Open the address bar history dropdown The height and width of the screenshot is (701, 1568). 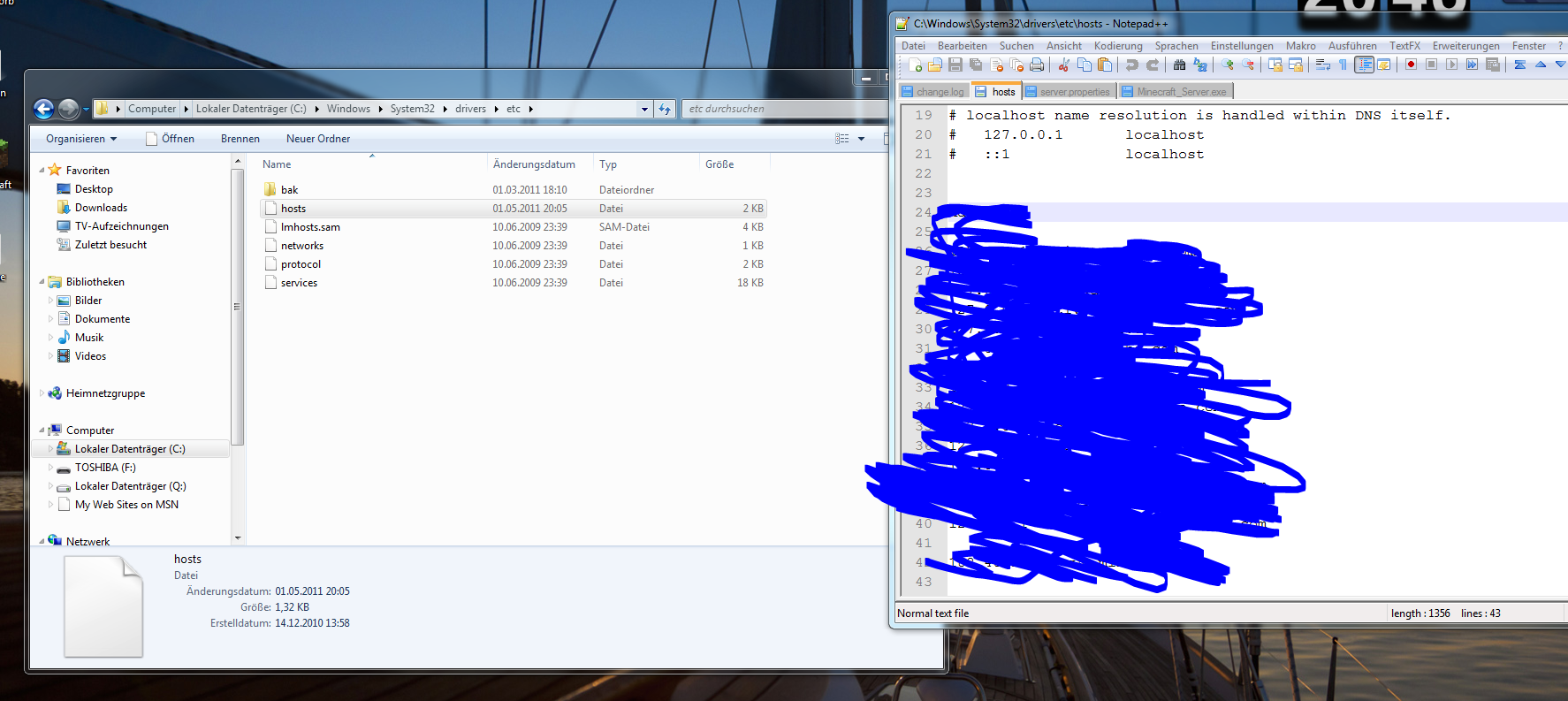tap(644, 109)
